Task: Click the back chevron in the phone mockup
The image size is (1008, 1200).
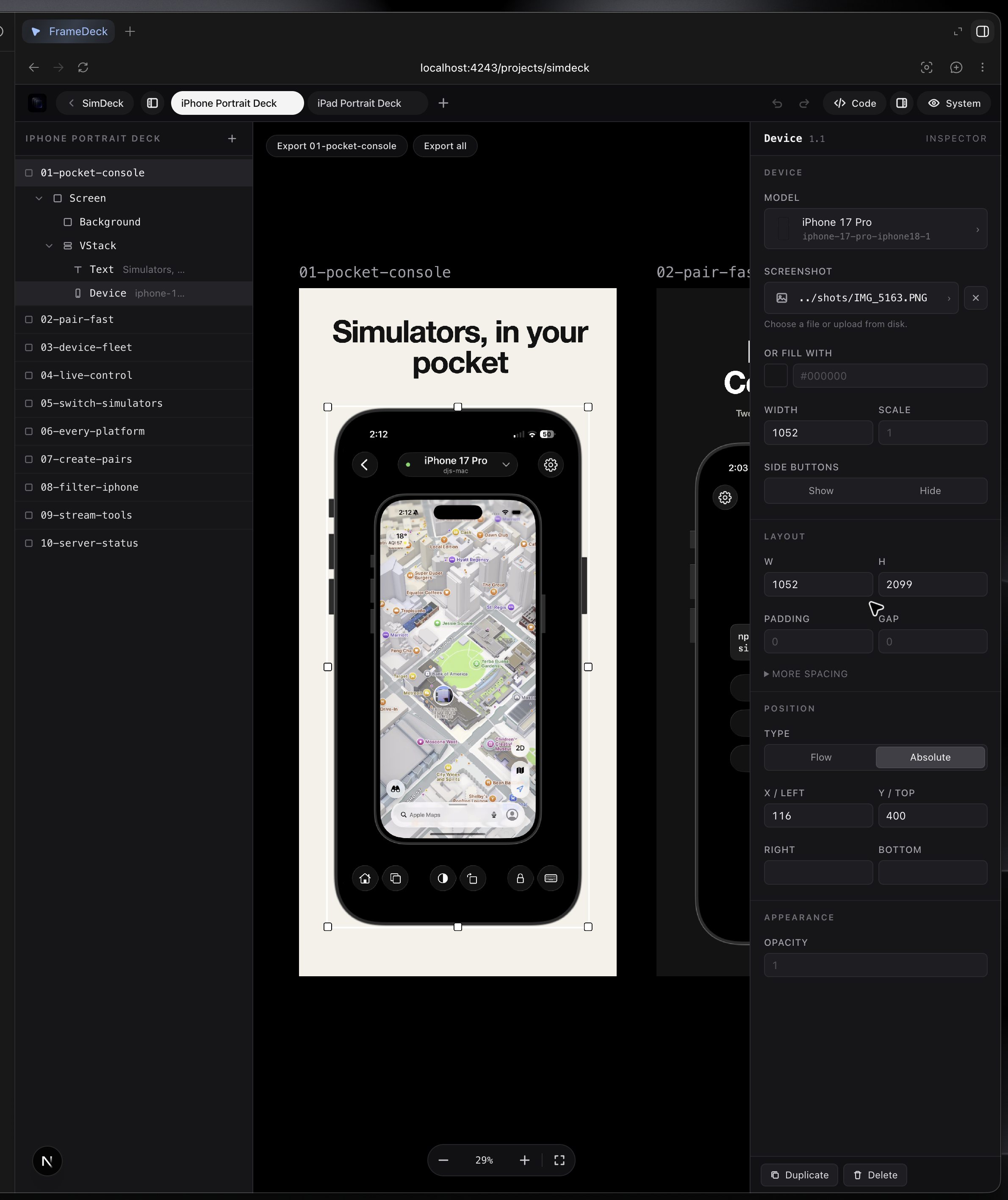Action: pyautogui.click(x=365, y=465)
